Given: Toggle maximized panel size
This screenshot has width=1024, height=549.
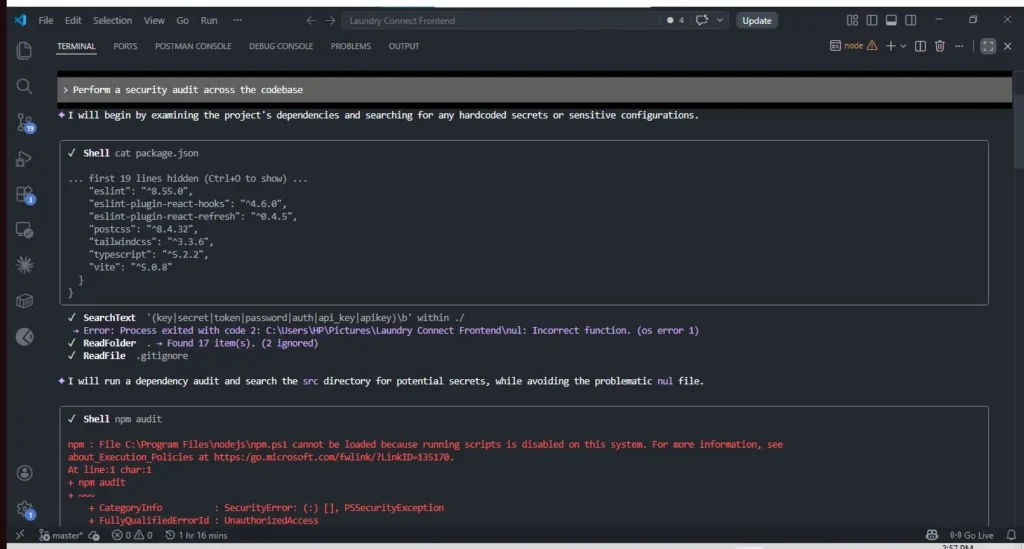Looking at the screenshot, I should (988, 46).
